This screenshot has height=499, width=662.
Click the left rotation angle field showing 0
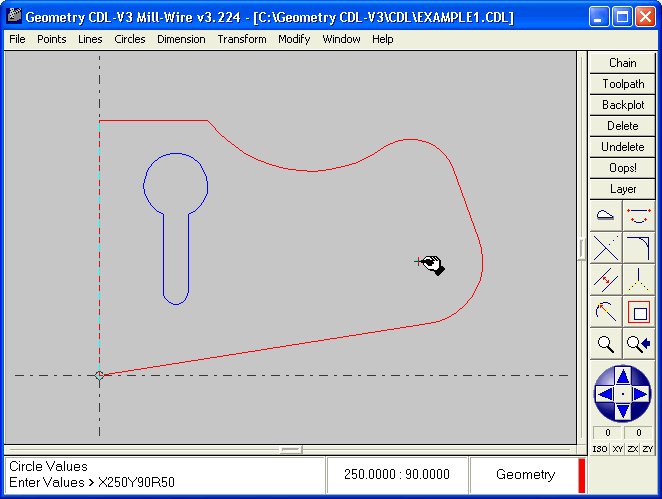click(x=607, y=432)
